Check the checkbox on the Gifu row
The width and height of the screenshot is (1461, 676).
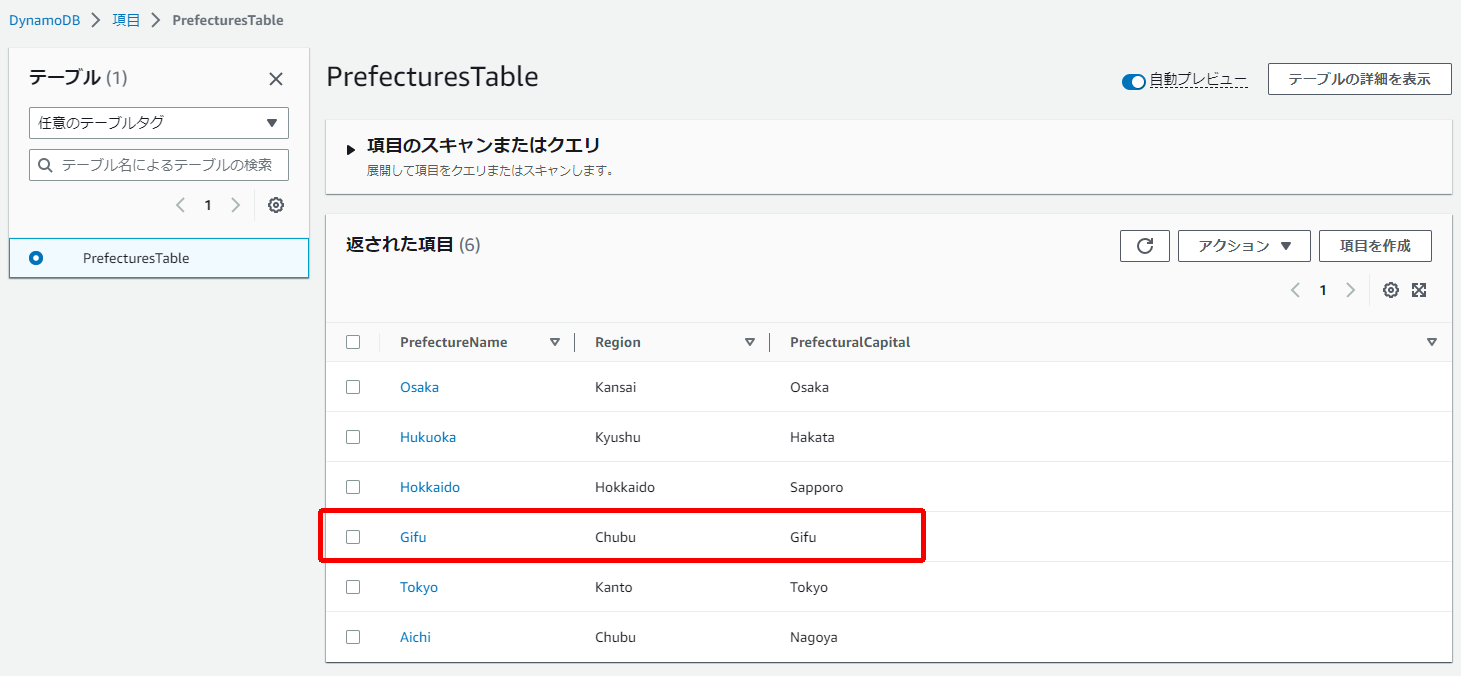click(x=353, y=537)
